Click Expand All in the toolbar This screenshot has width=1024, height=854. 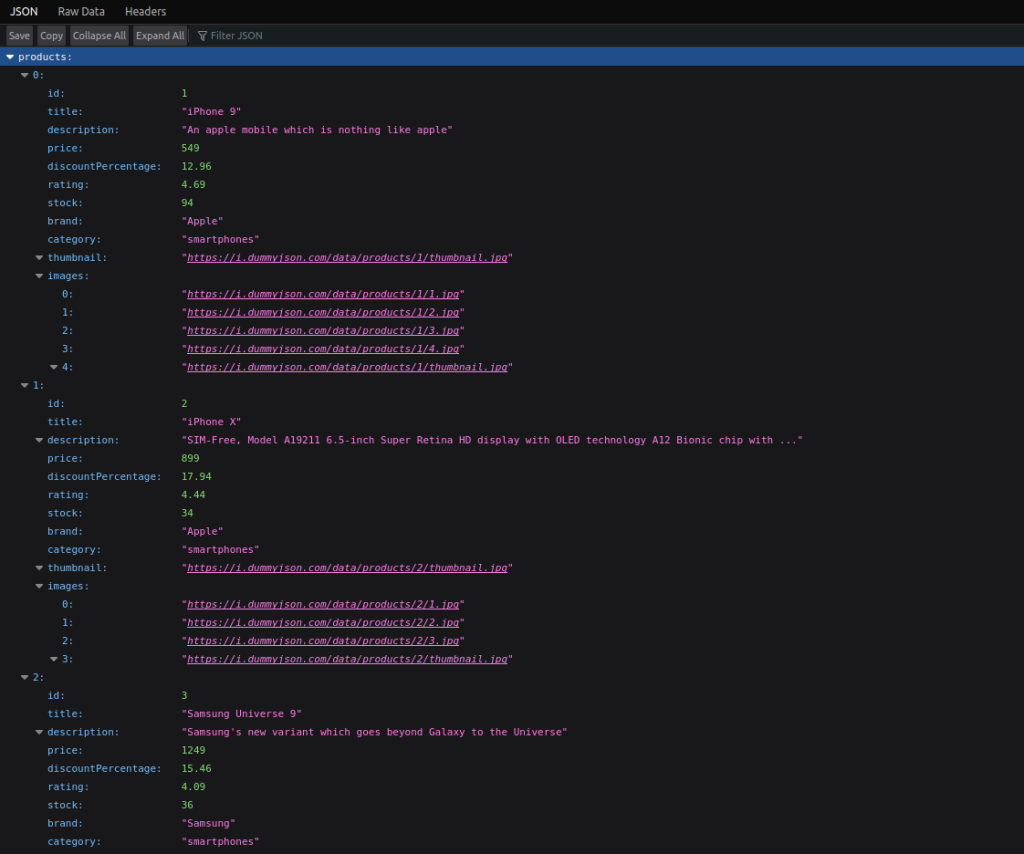[x=160, y=35]
